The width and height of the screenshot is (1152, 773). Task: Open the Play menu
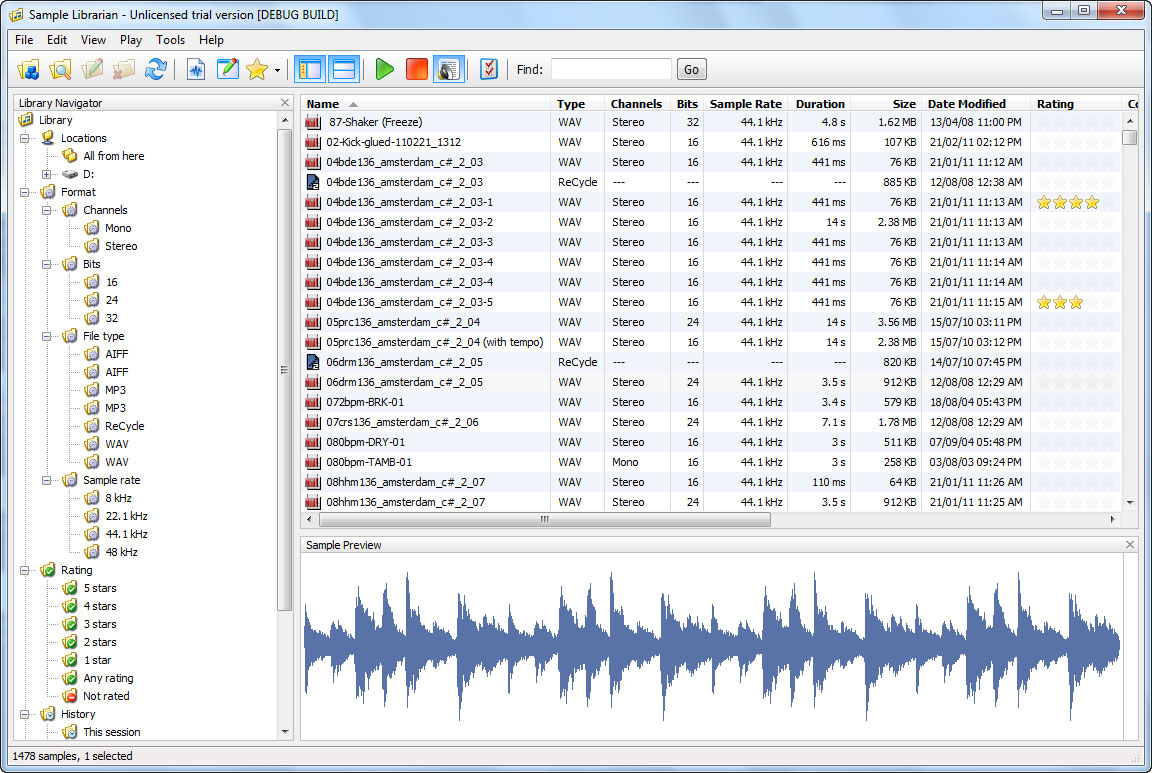pyautogui.click(x=131, y=40)
